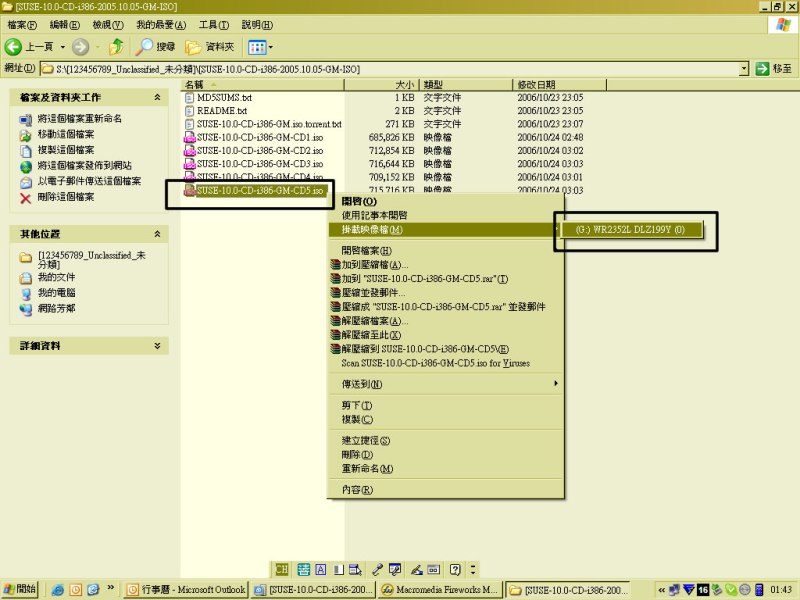
Task: Expand the 傳送到(N) submenu
Action: pyautogui.click(x=445, y=384)
